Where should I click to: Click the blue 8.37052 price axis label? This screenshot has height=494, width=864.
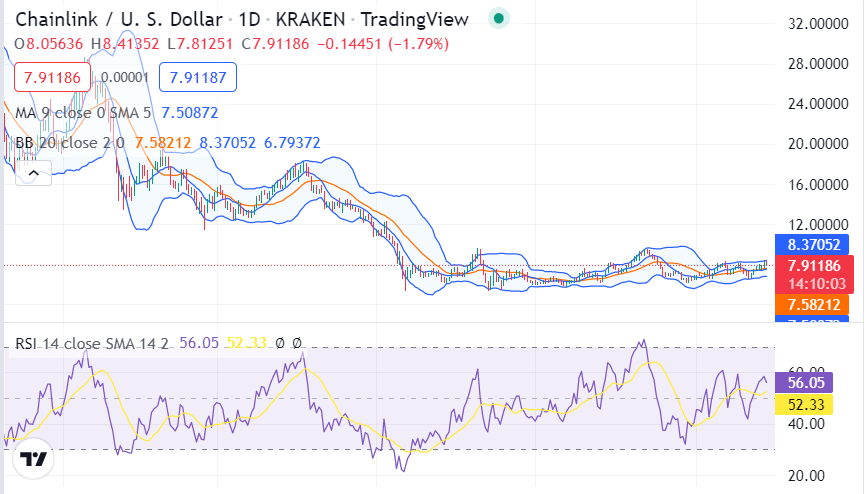812,245
